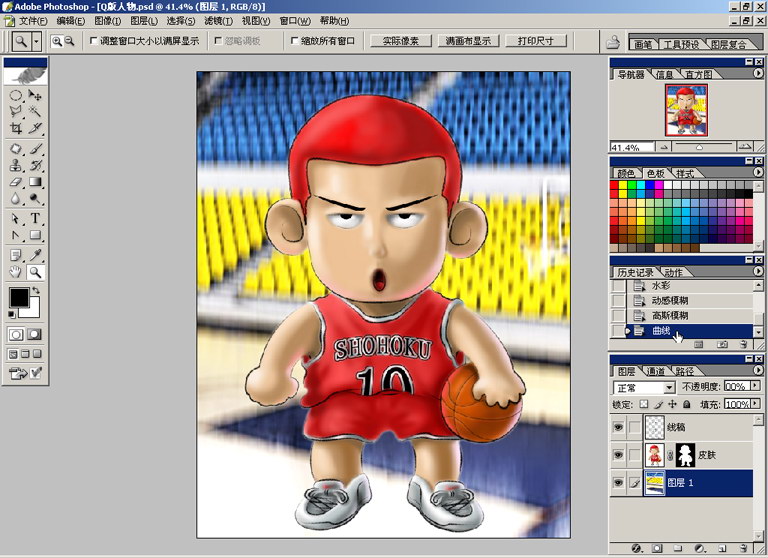The image size is (768, 558).
Task: Select the Brush tool in toolbox
Action: pos(35,148)
